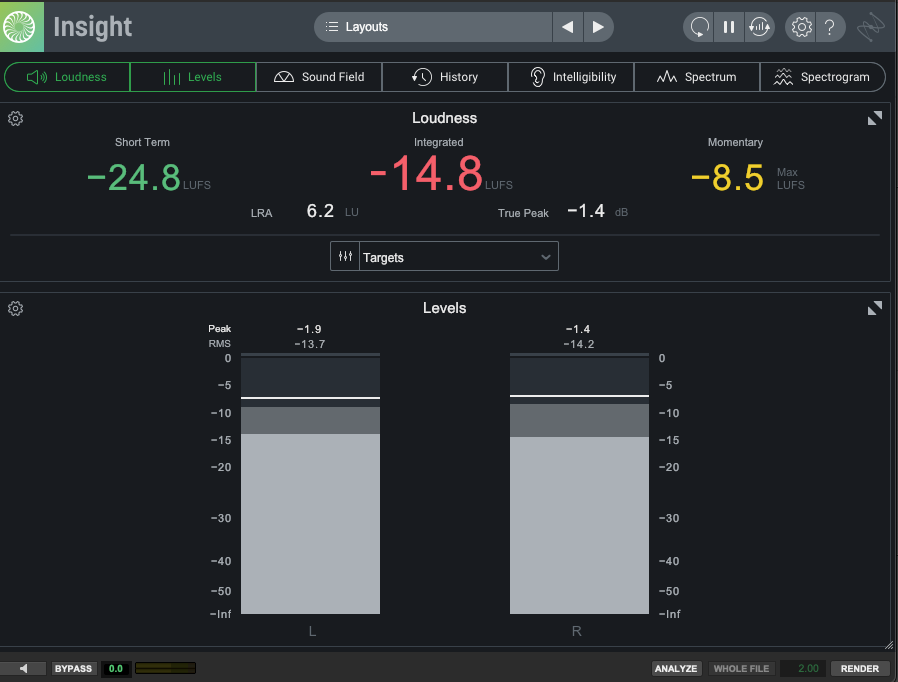Expand the Levels panel to full view
The height and width of the screenshot is (682, 898).
875,309
